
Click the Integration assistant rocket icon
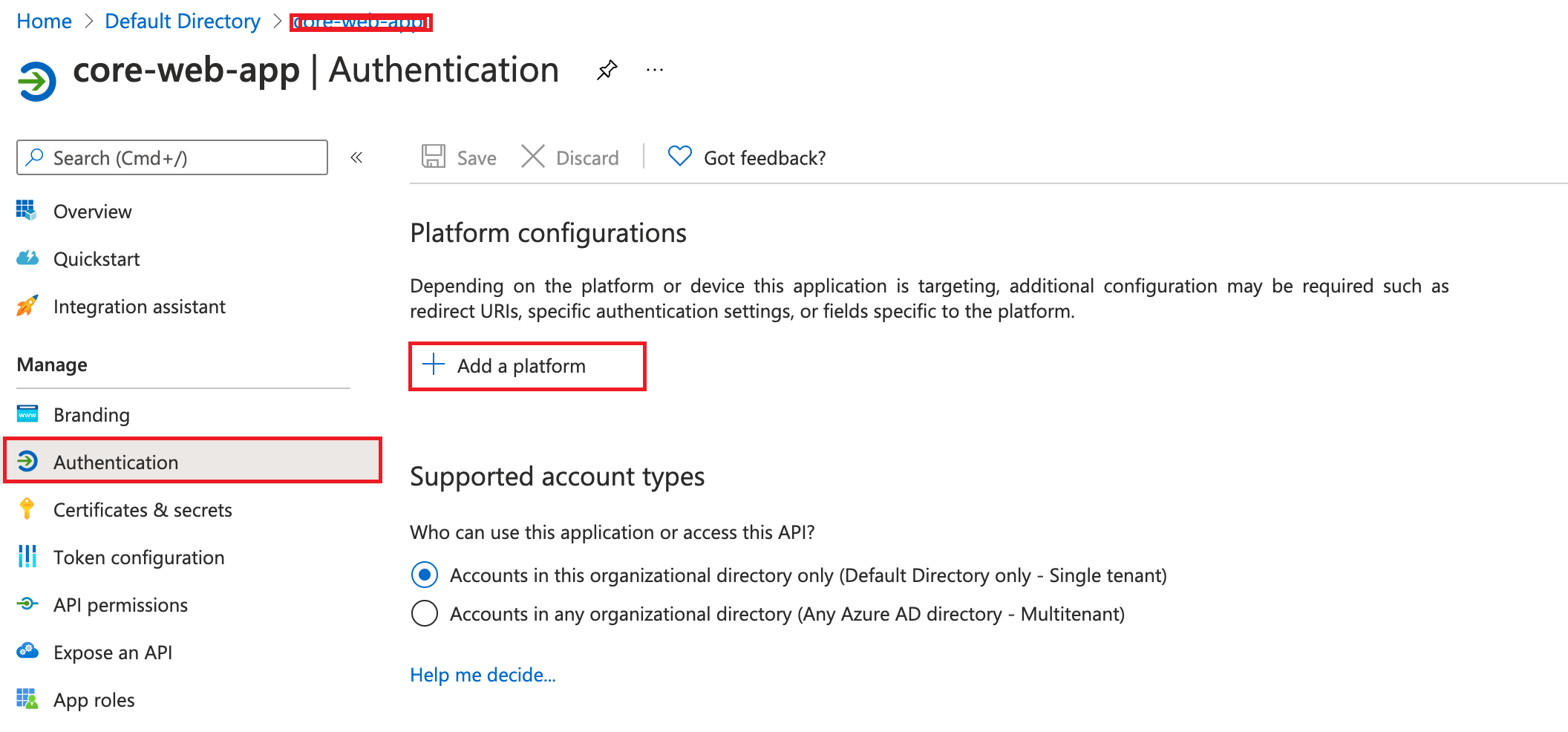(27, 306)
